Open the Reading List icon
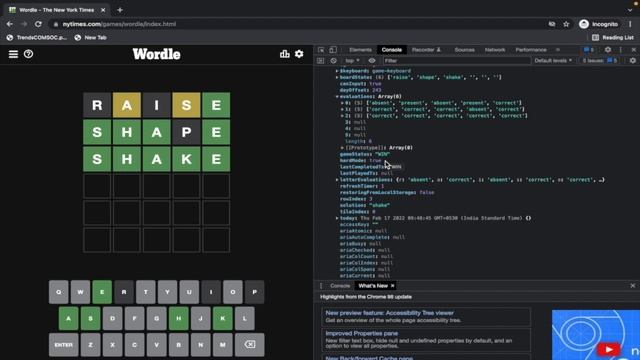Viewport: 640px width, 360px height. tap(596, 38)
